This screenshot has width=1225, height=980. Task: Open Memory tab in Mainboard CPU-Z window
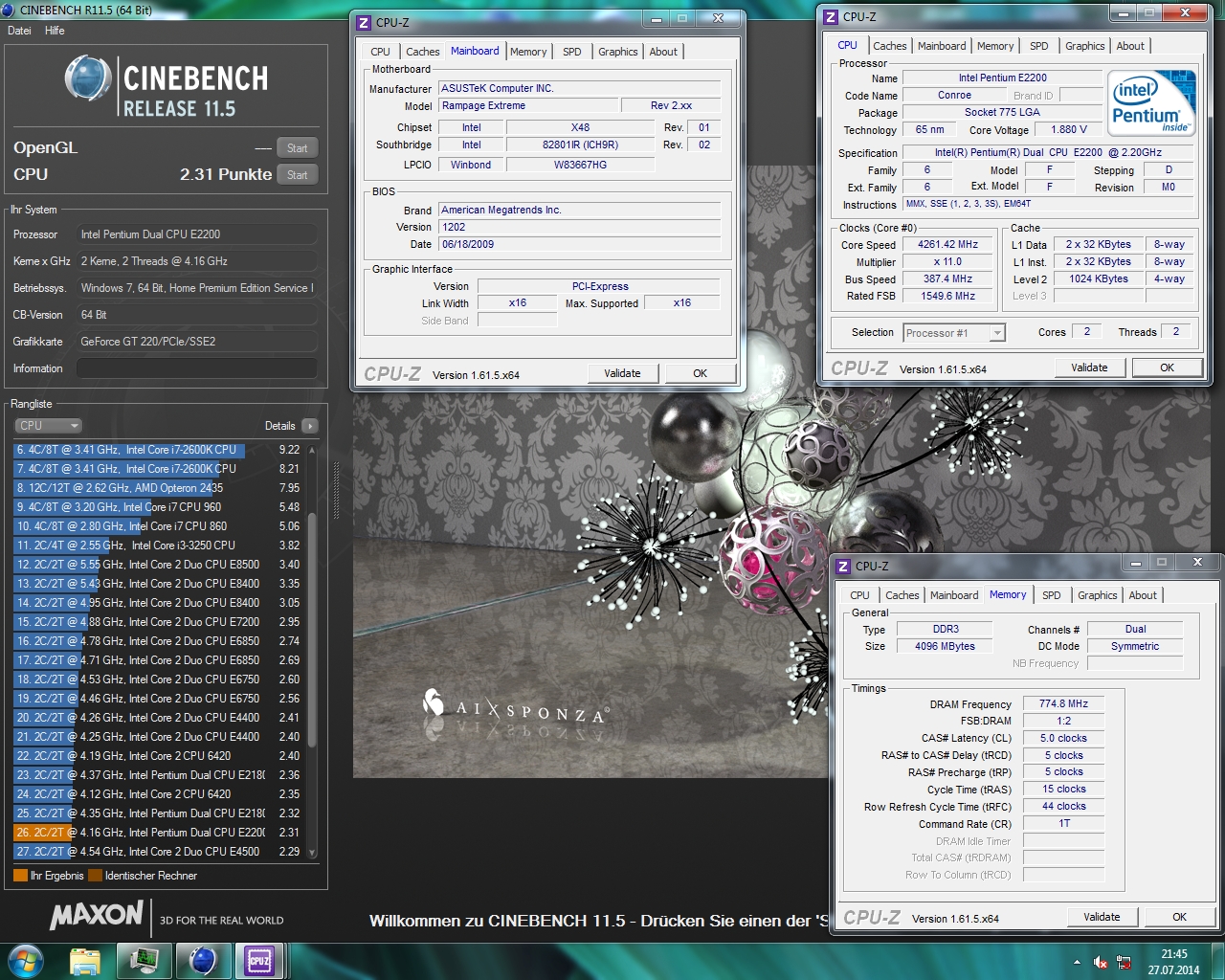pyautogui.click(x=528, y=52)
